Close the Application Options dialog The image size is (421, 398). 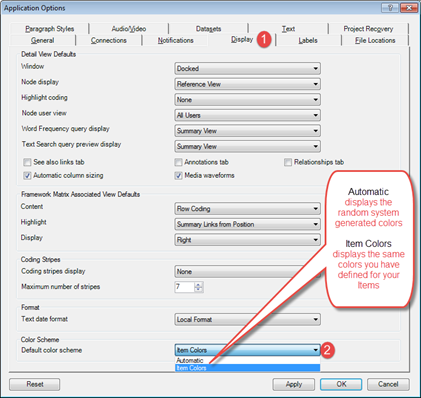click(409, 8)
